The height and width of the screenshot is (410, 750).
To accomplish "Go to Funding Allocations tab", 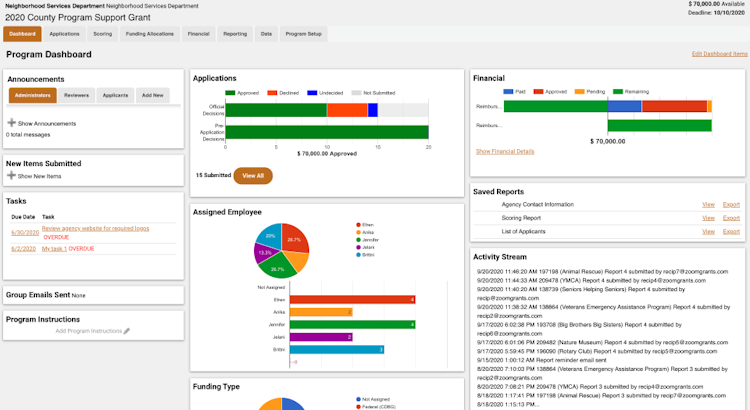I will pos(150,34).
